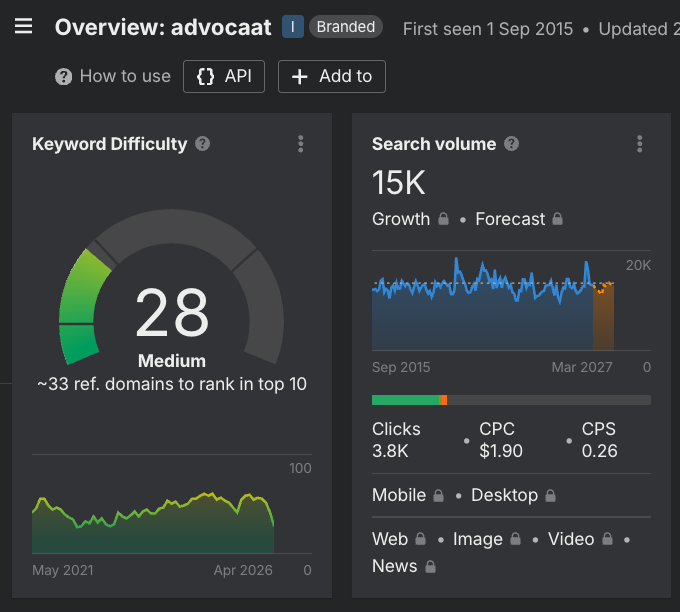Click the 'May 2021' chart axis label
Viewport: 680px width, 612px height.
[63, 570]
